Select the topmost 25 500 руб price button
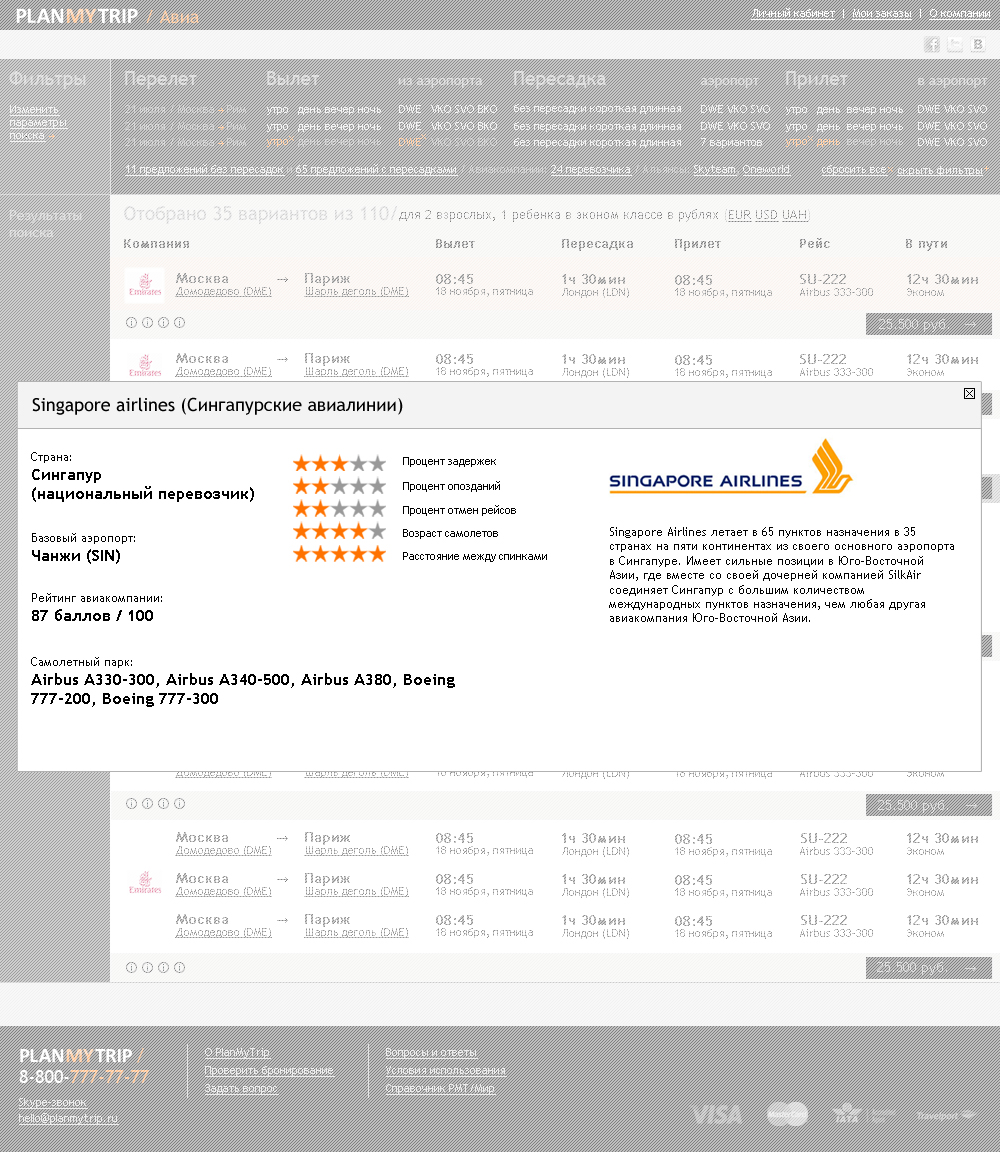Screen dimensions: 1000x1152 pyautogui.click(x=929, y=324)
